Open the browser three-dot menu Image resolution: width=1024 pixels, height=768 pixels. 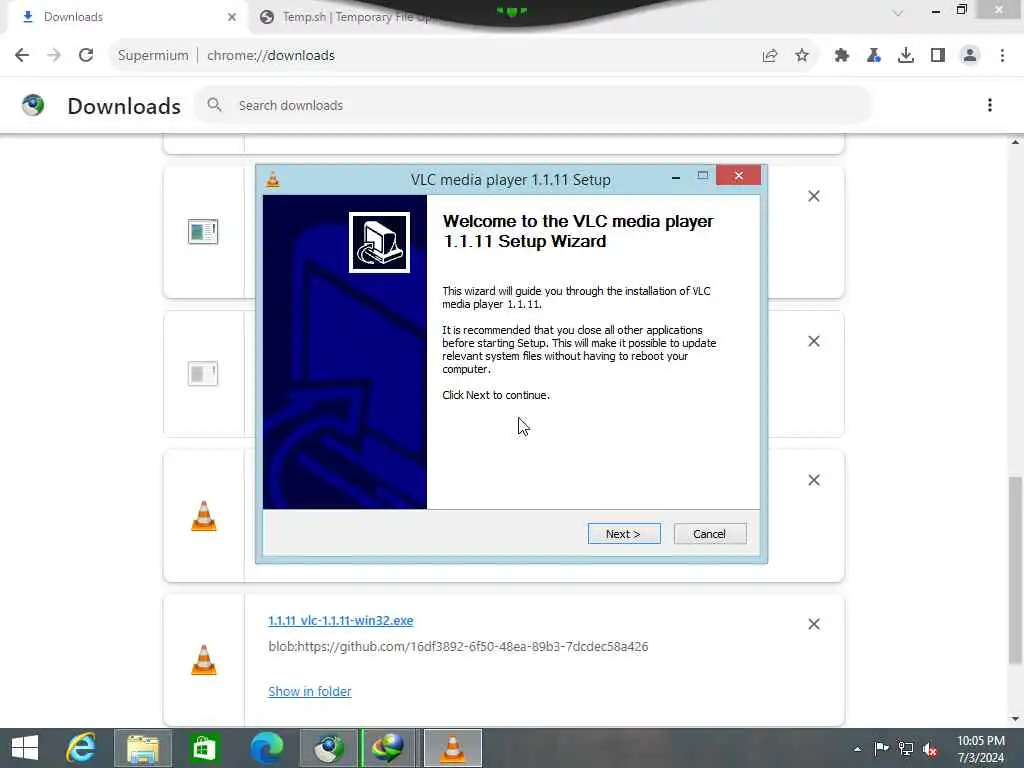coord(1002,56)
